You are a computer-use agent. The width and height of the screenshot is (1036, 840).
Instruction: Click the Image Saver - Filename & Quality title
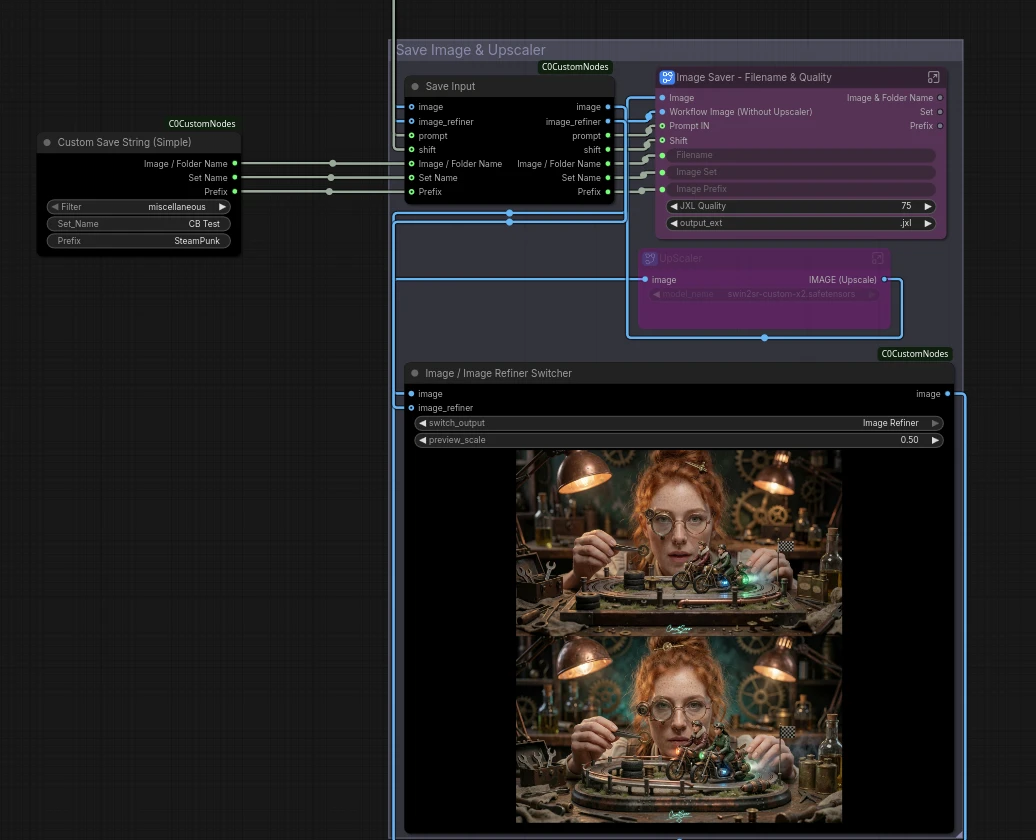pos(754,77)
